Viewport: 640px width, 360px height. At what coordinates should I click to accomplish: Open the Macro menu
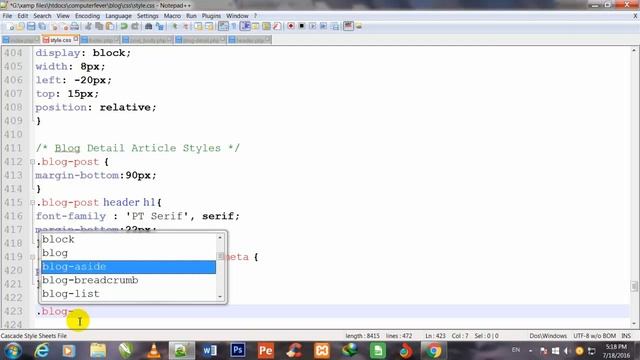(x=172, y=16)
